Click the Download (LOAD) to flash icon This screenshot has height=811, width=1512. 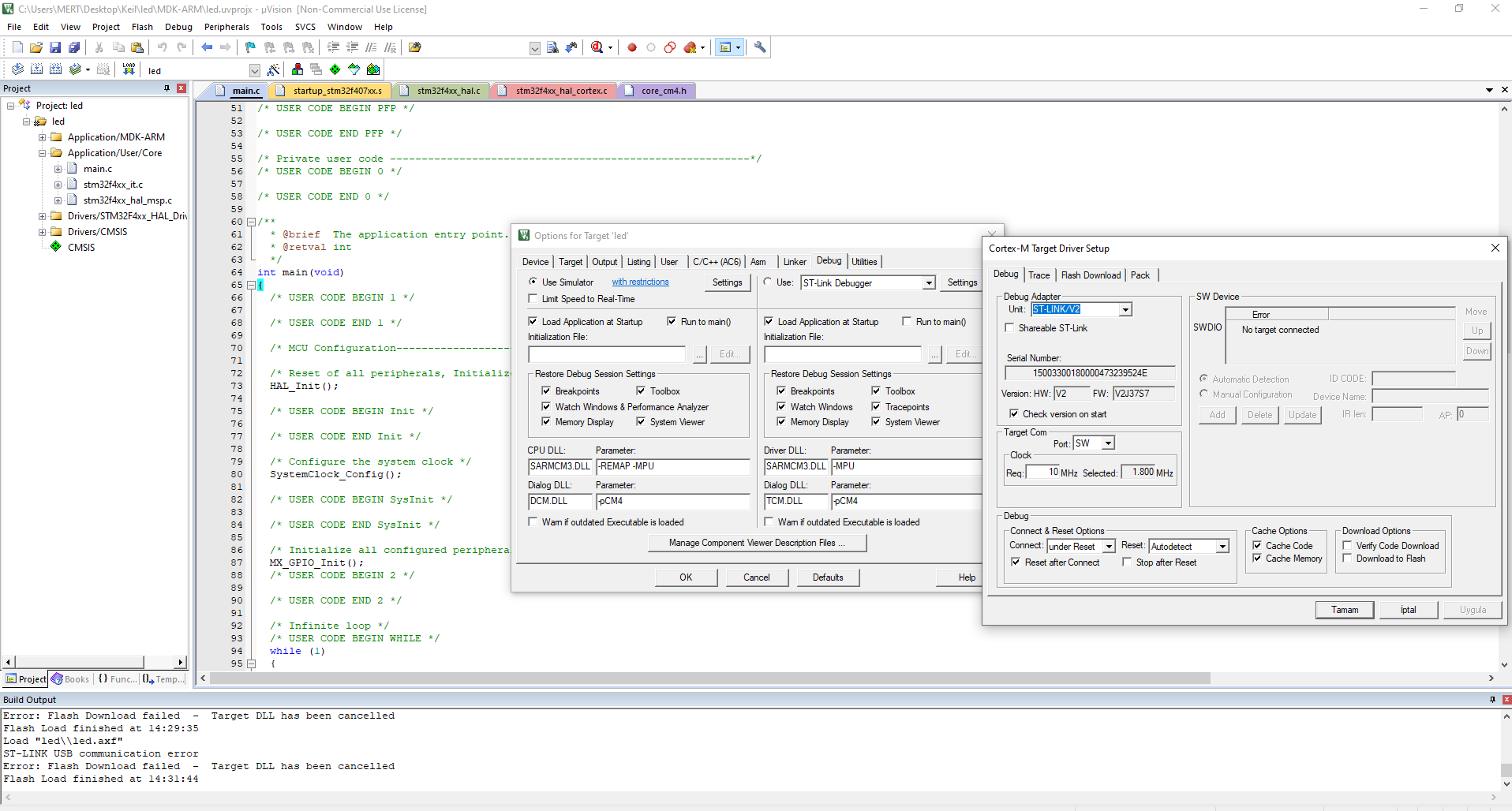pos(129,69)
